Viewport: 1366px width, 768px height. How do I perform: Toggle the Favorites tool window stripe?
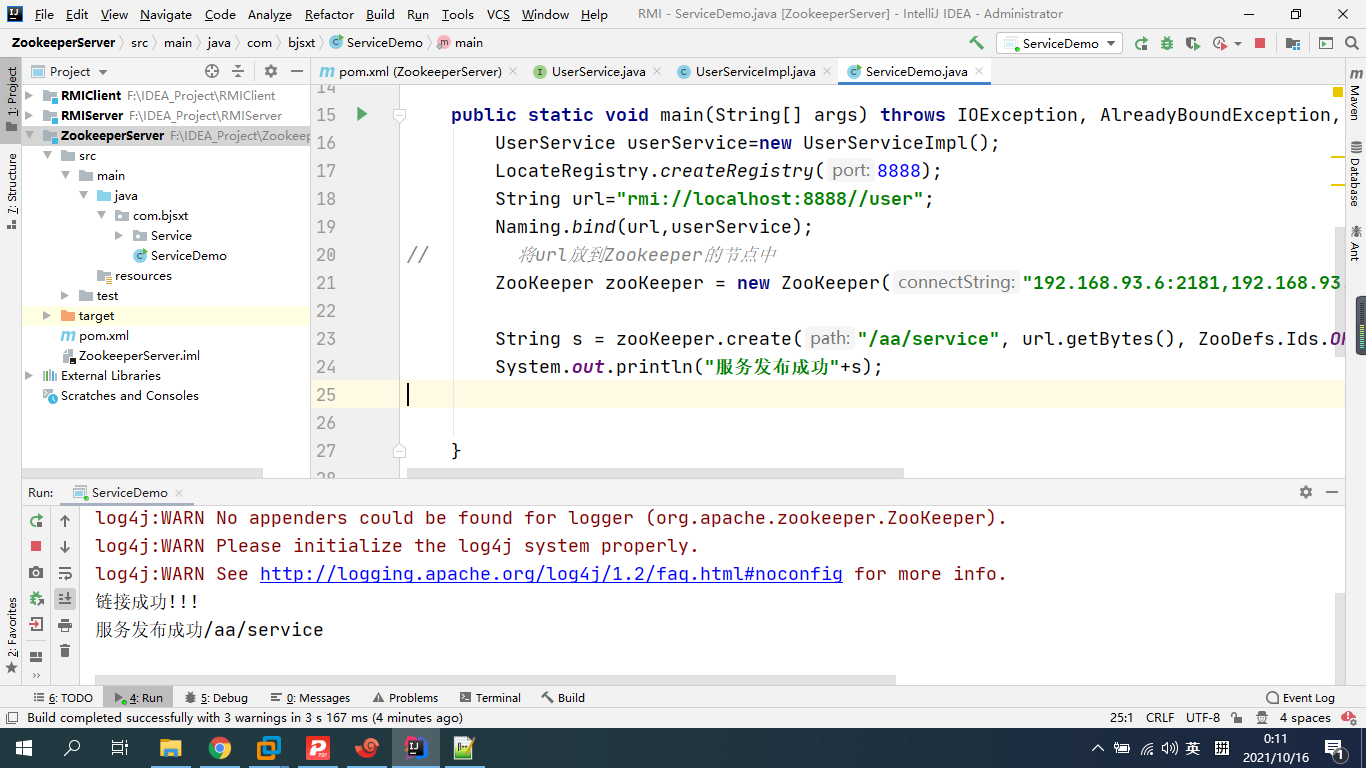click(11, 634)
